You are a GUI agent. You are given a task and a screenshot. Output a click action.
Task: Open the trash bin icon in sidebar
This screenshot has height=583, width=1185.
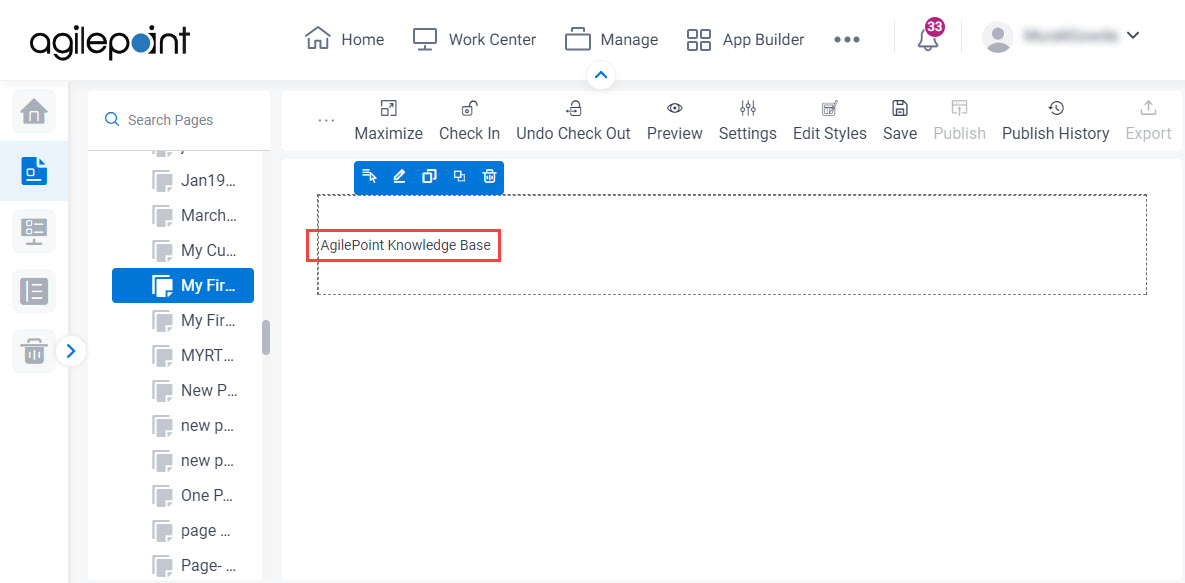34,351
